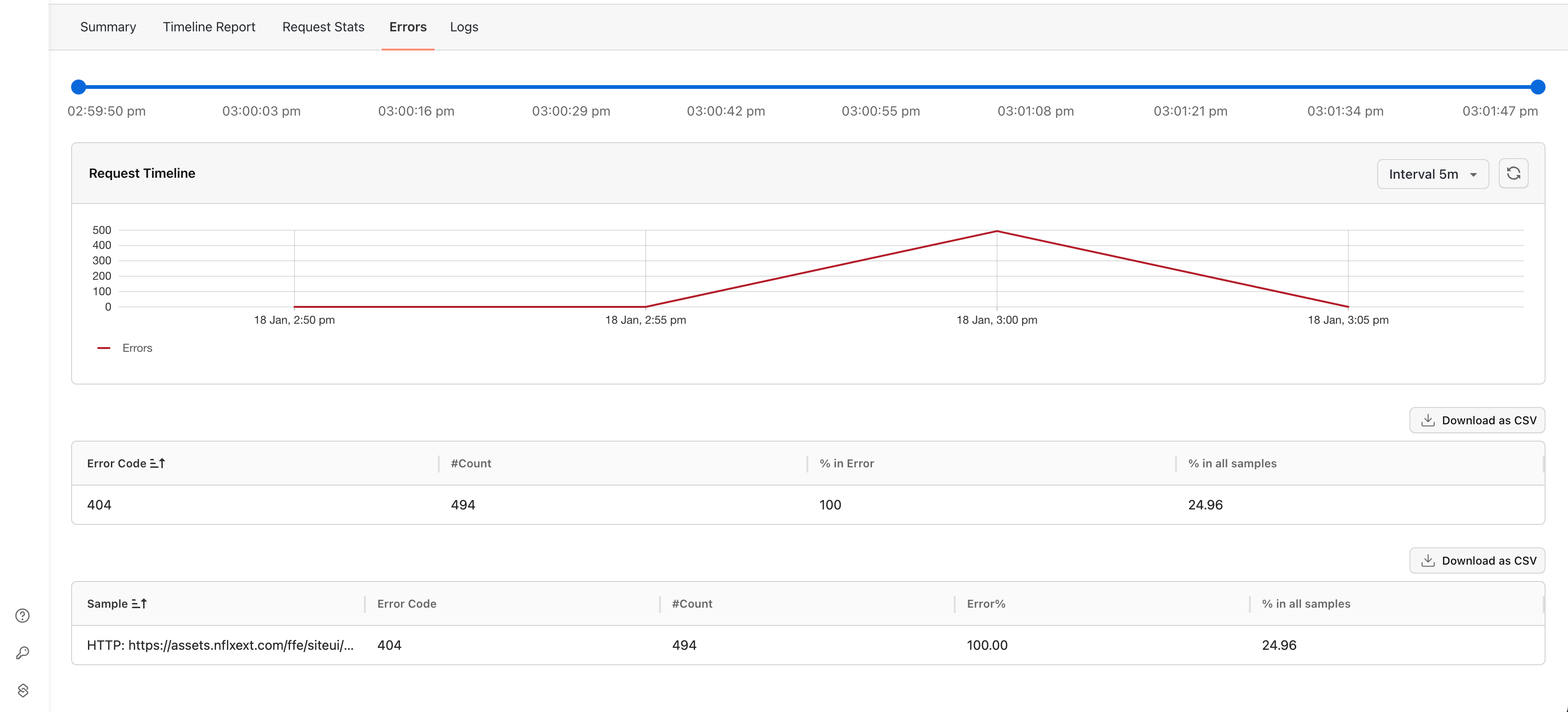1568x712 pixels.
Task: Click the #Count header in sample table
Action: coord(692,603)
